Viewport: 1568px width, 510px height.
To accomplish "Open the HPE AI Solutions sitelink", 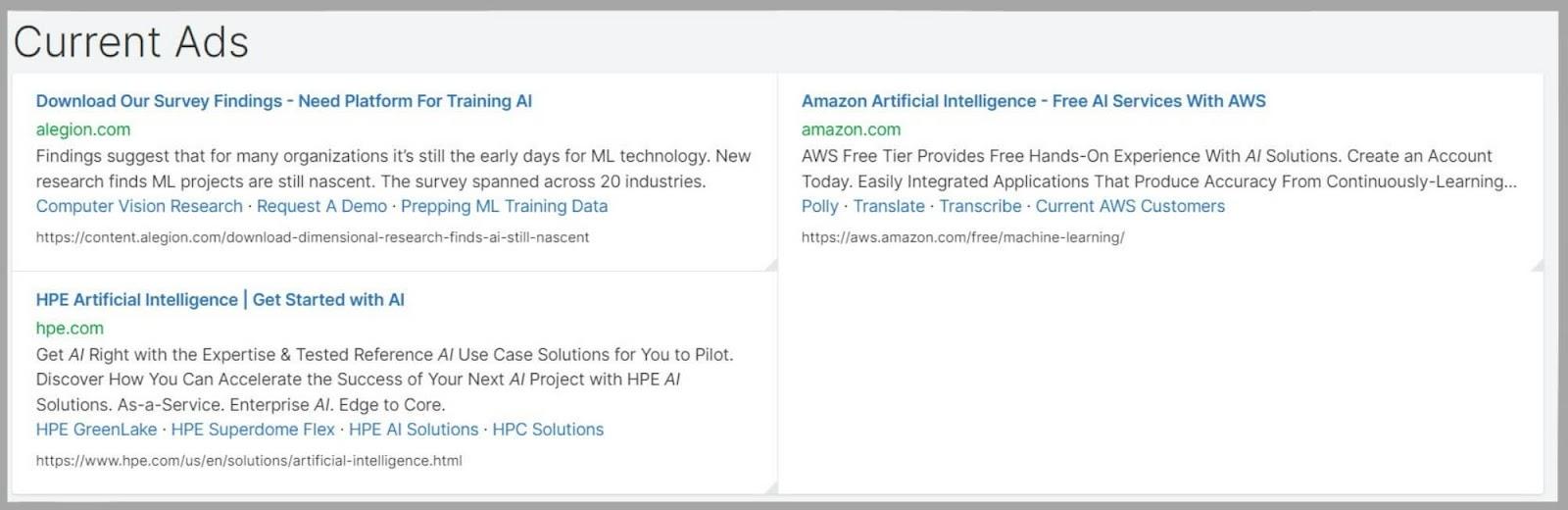I will 414,430.
